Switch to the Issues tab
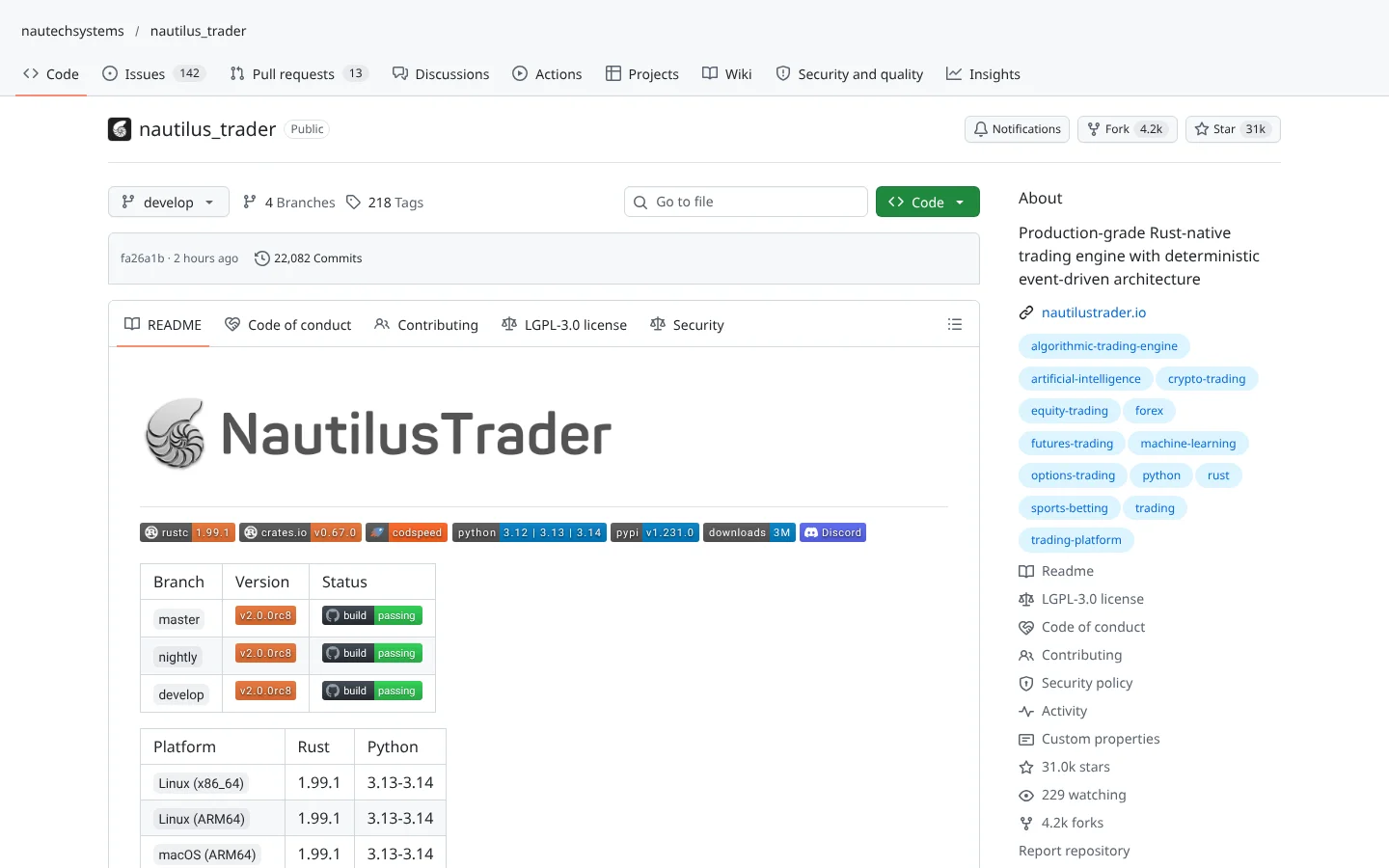The width and height of the screenshot is (1389, 868). pos(153,74)
